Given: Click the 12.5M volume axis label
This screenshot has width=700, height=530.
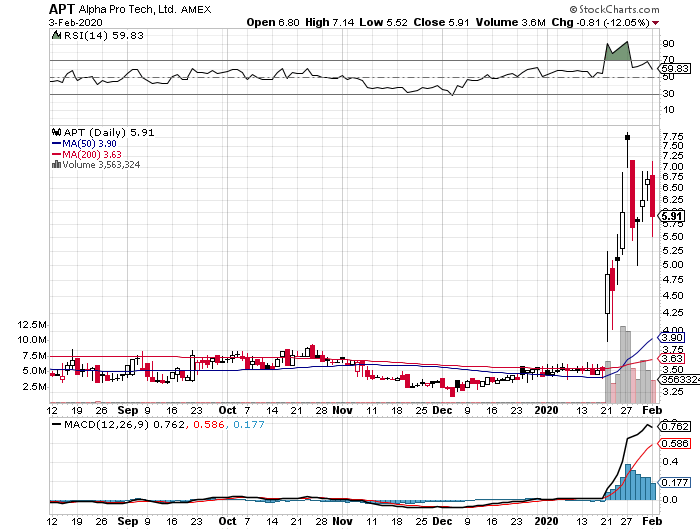Looking at the screenshot, I should (32, 325).
